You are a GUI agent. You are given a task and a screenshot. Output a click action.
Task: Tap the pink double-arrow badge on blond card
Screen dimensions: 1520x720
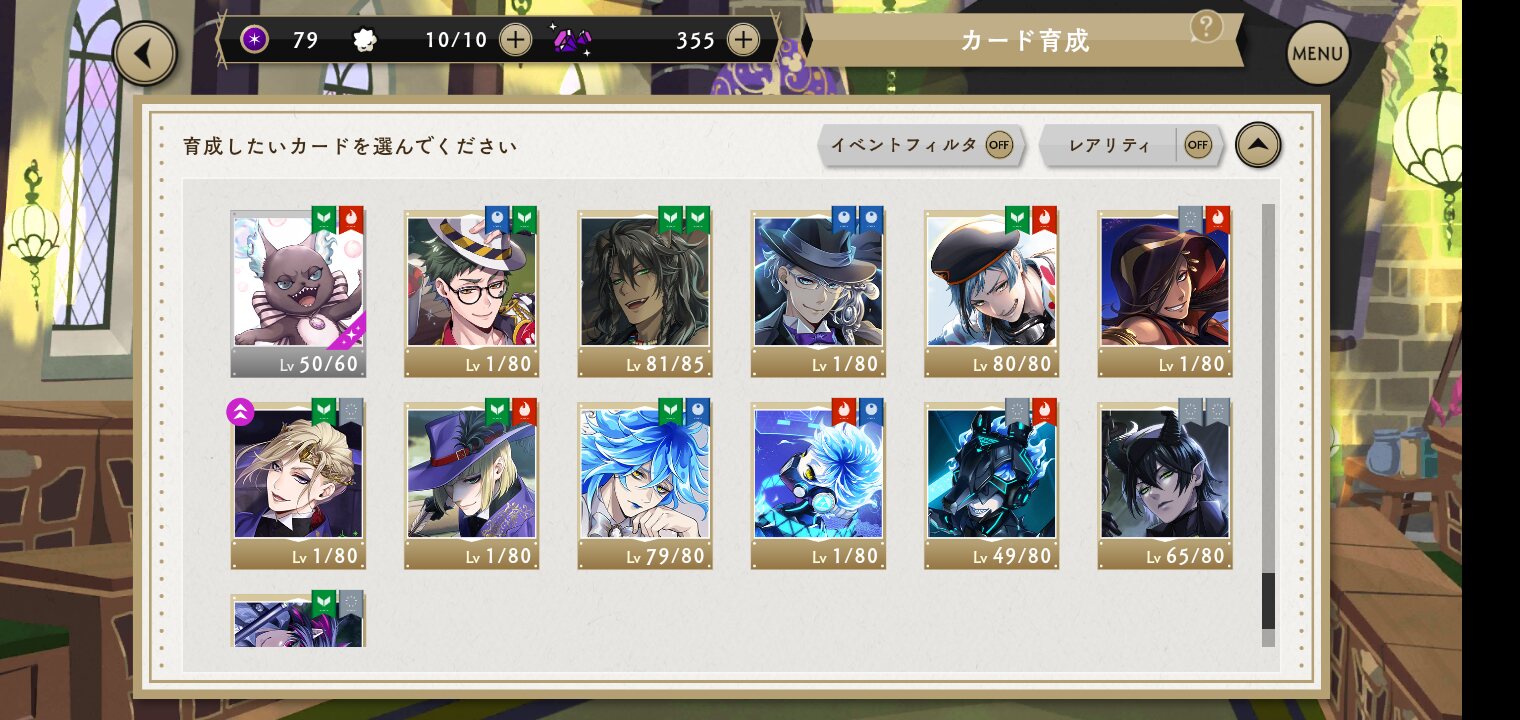(240, 411)
